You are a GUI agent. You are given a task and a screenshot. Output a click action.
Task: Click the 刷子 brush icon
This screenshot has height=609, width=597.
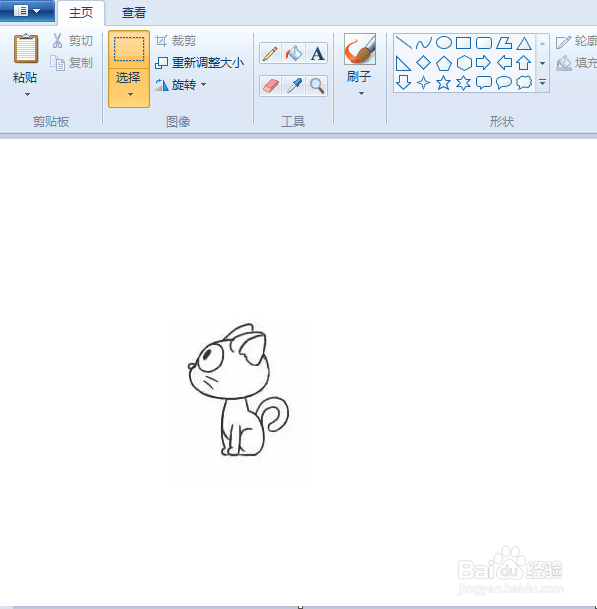coord(360,49)
